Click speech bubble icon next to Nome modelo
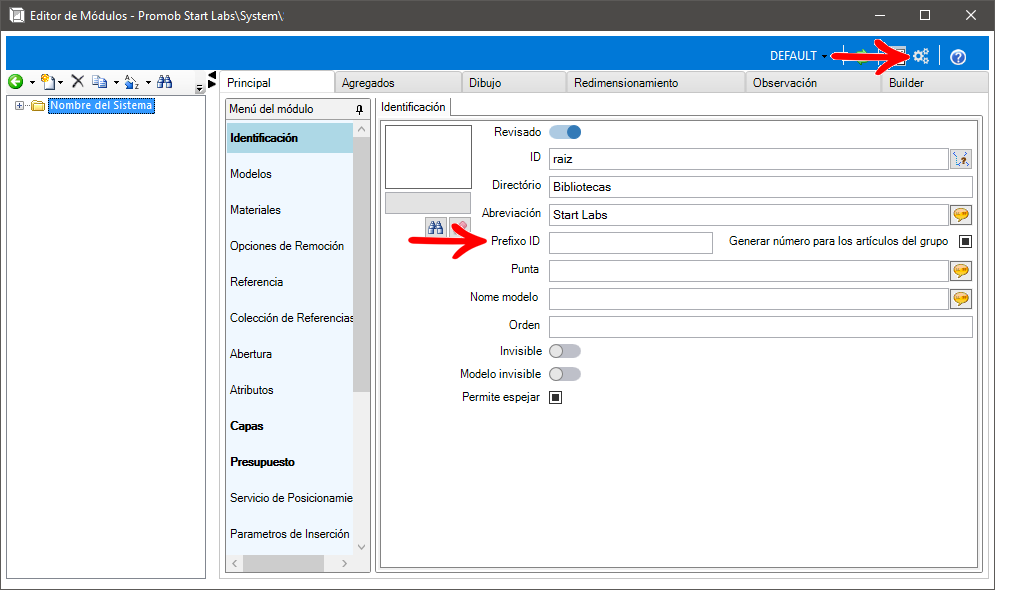Image resolution: width=1021 pixels, height=612 pixels. 961,298
